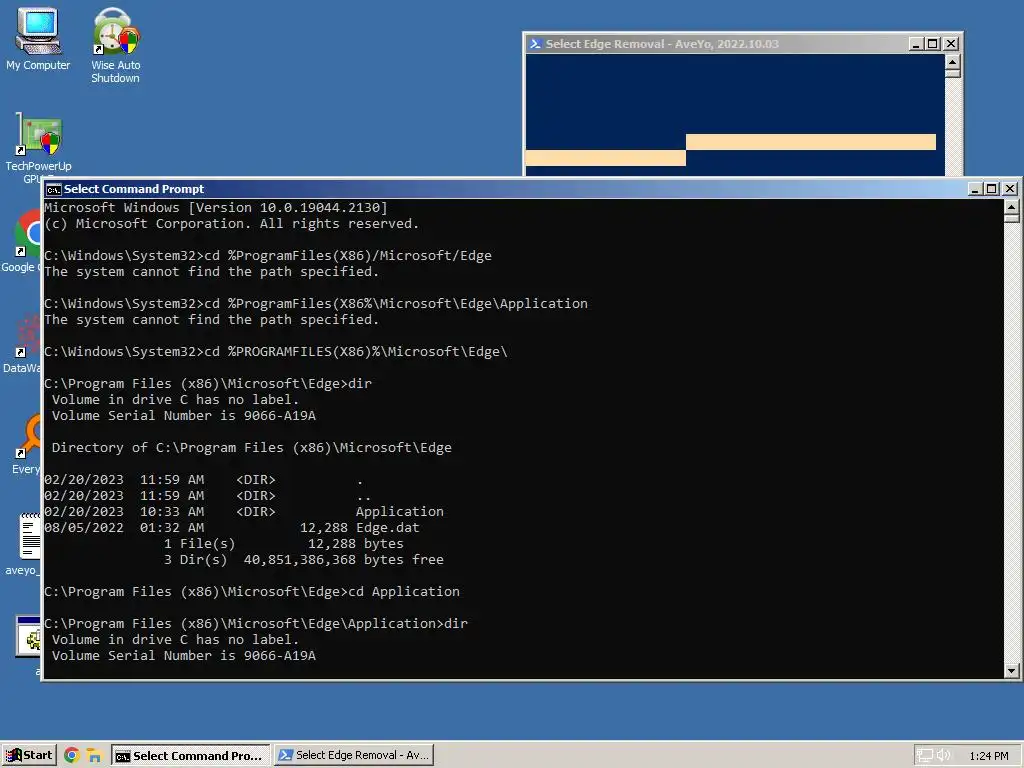Image resolution: width=1024 pixels, height=768 pixels.
Task: Close the Command Prompt window
Action: [1010, 189]
